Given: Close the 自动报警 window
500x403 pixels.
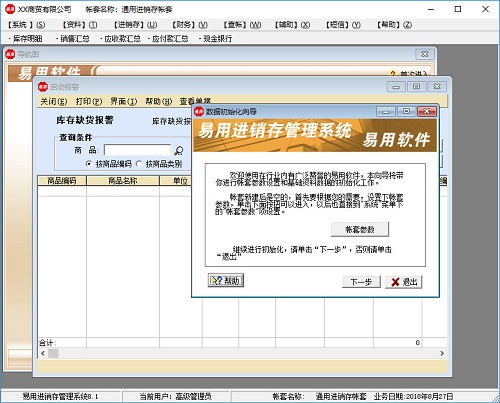Looking at the screenshot, I should (437, 87).
